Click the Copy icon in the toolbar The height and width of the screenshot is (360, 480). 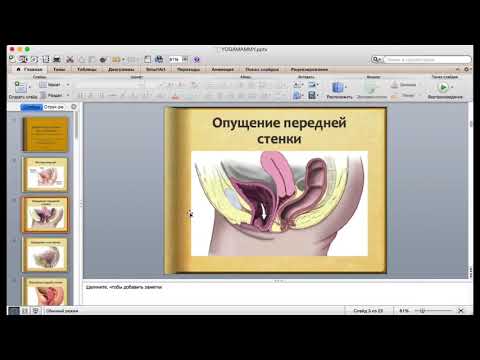tap(82, 59)
